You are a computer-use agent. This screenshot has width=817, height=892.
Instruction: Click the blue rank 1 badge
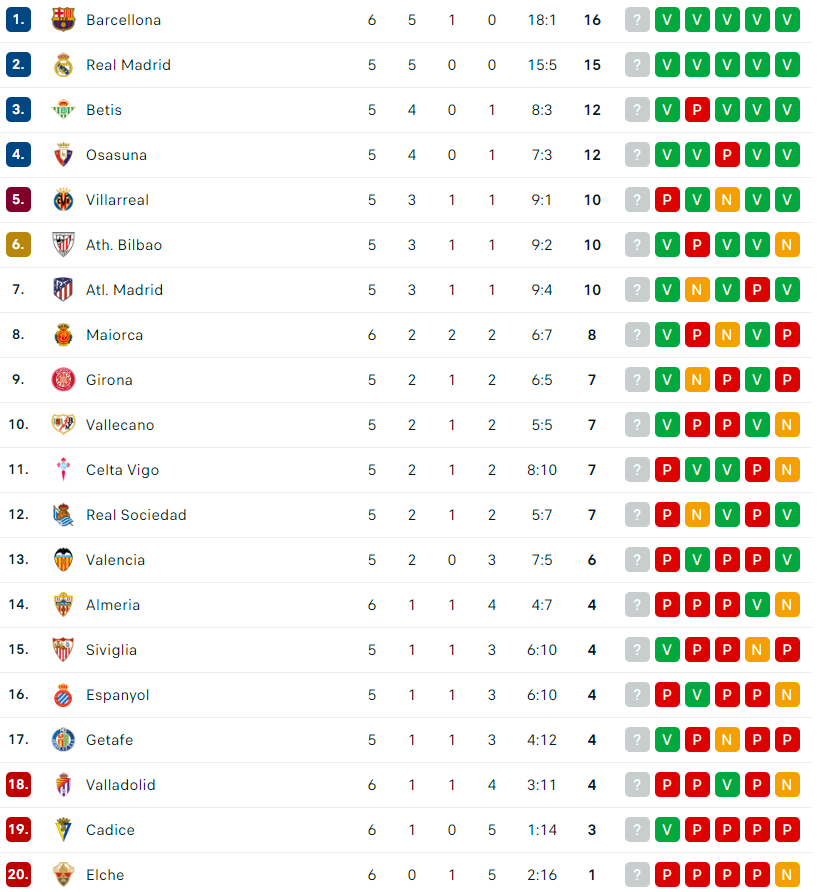tap(18, 20)
